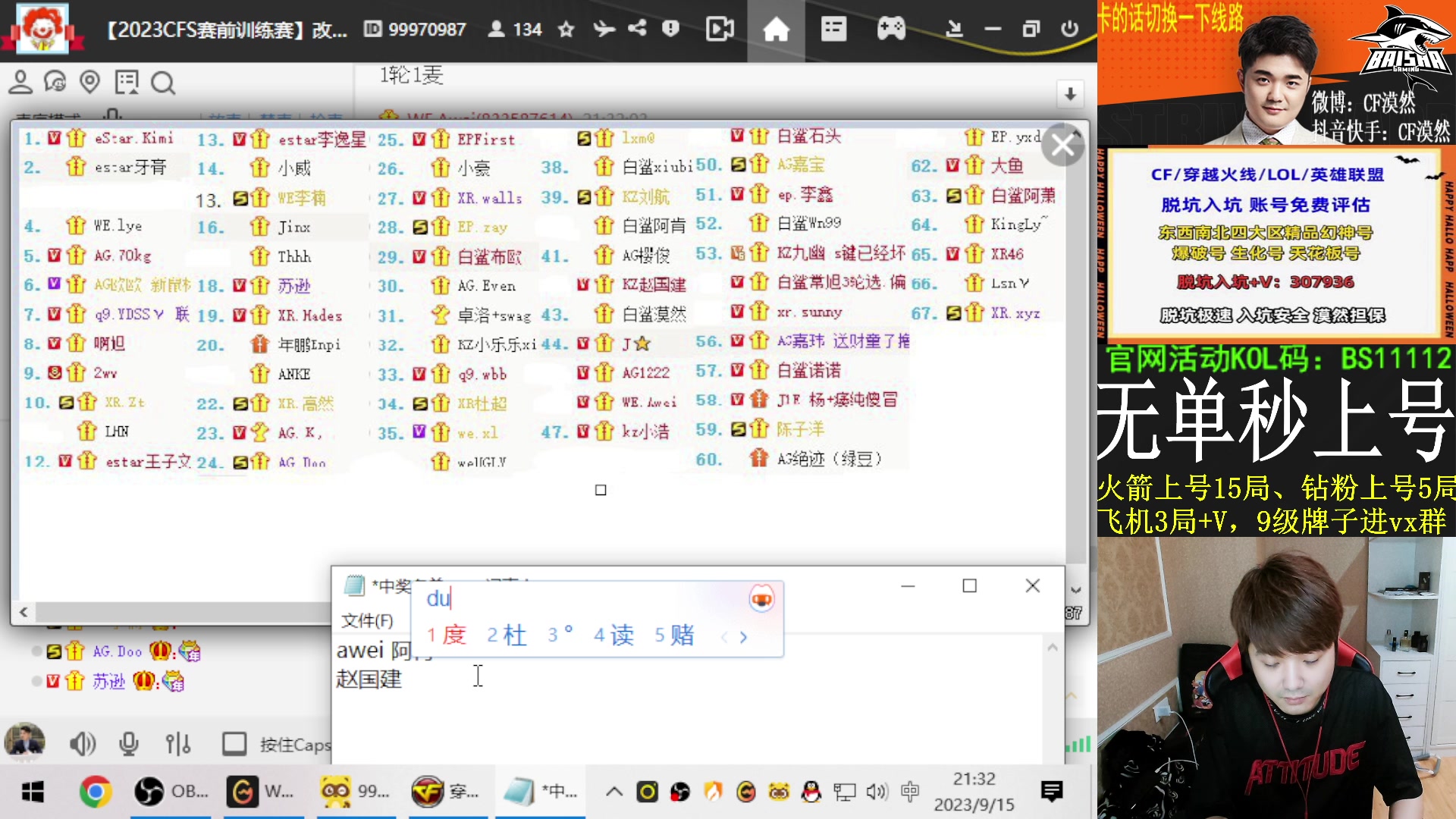Viewport: 1456px width, 819px height.
Task: Open the audio mixer sliders icon
Action: pyautogui.click(x=178, y=744)
